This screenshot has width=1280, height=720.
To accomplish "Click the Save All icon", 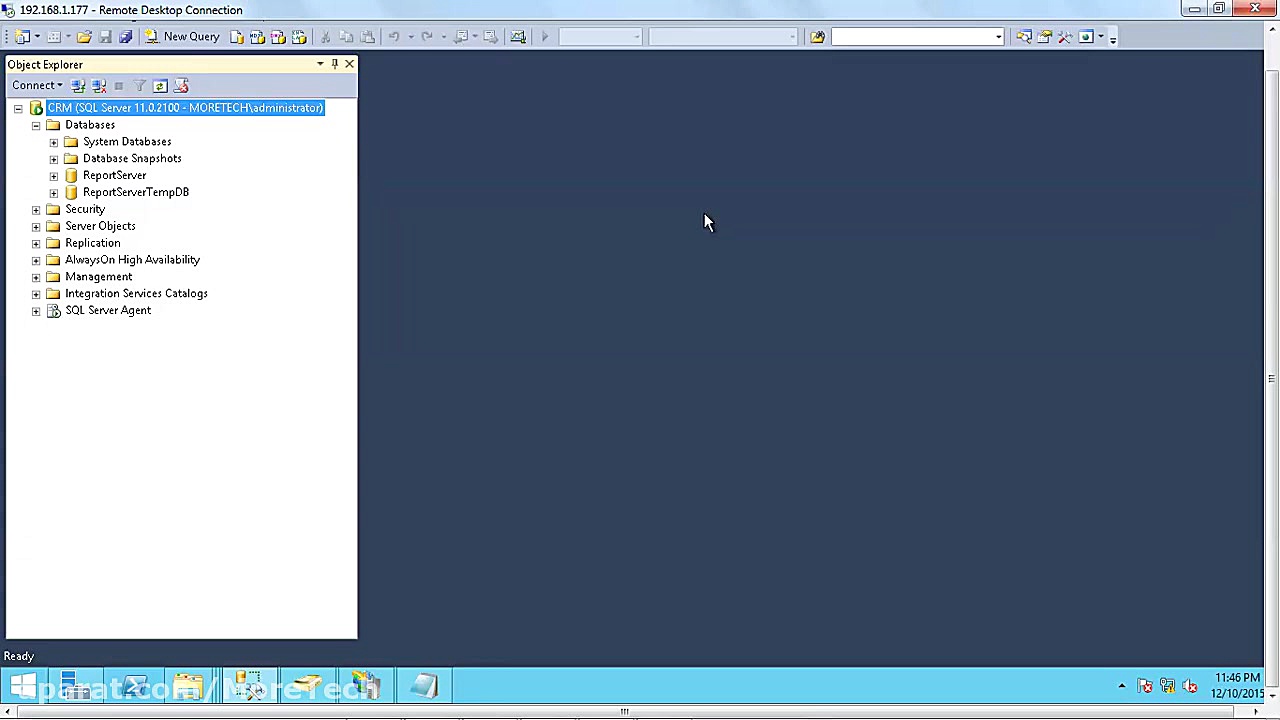I will pos(125,37).
